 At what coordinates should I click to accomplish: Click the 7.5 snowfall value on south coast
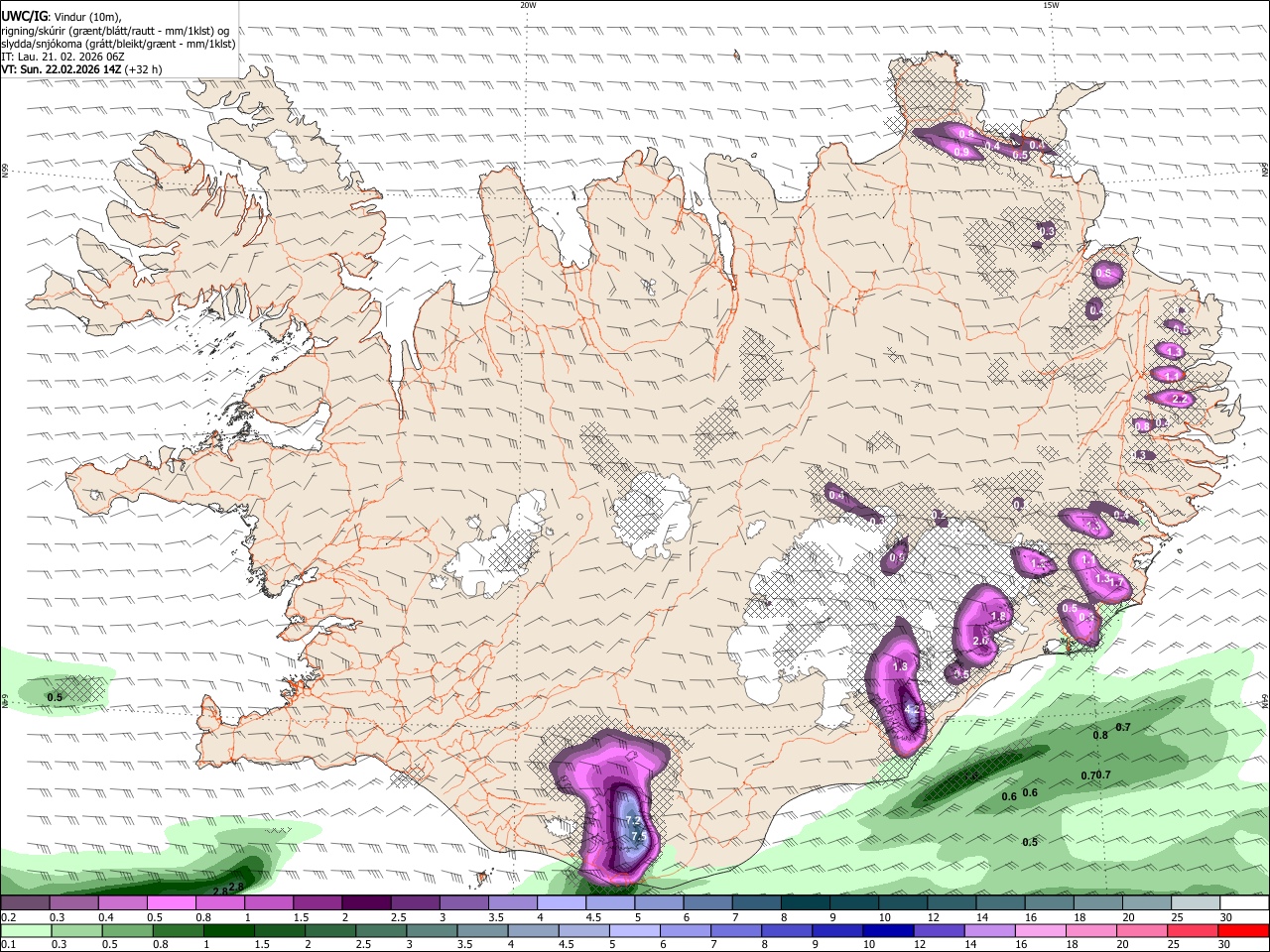(x=639, y=836)
